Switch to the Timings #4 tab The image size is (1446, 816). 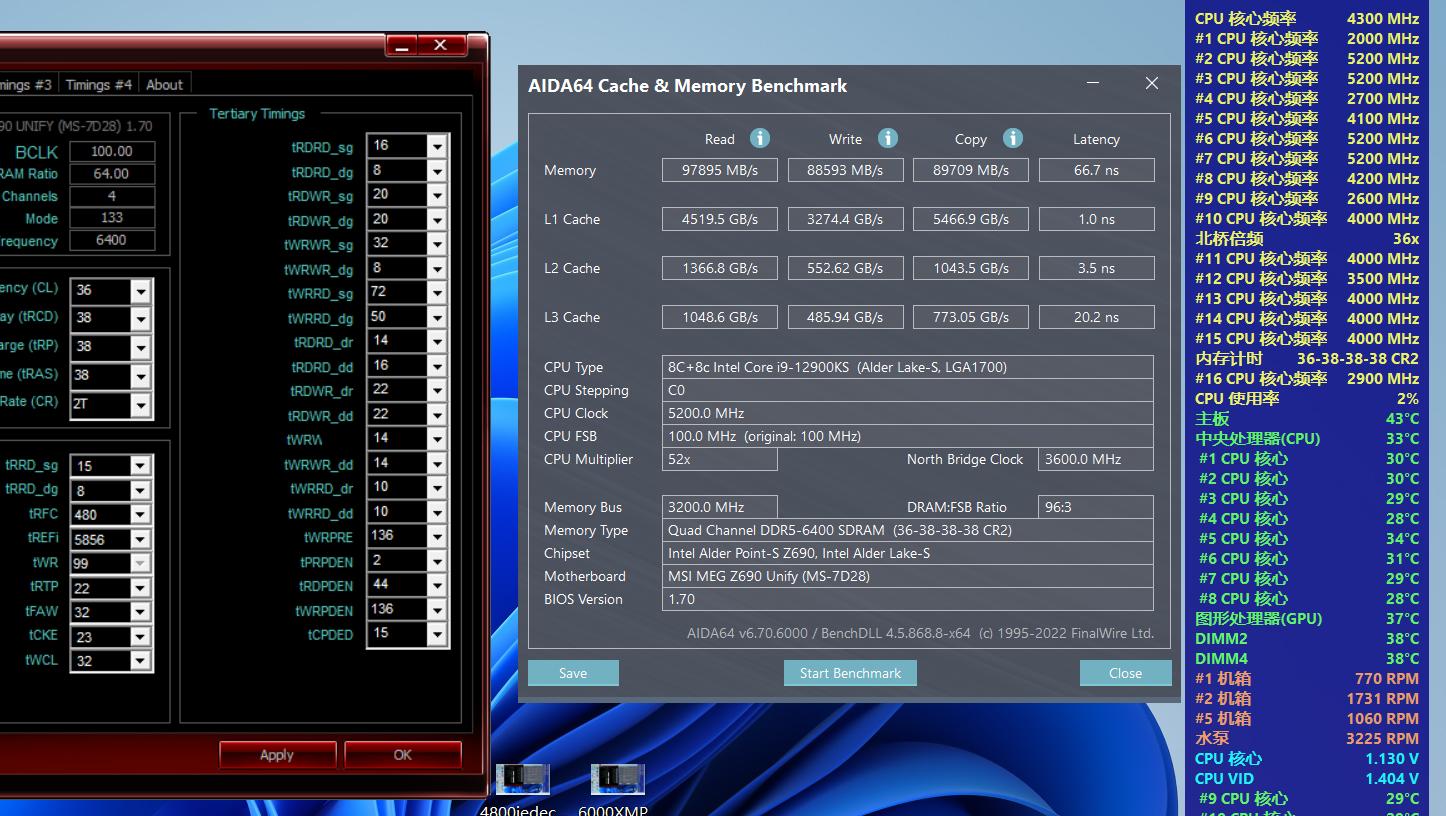coord(98,85)
